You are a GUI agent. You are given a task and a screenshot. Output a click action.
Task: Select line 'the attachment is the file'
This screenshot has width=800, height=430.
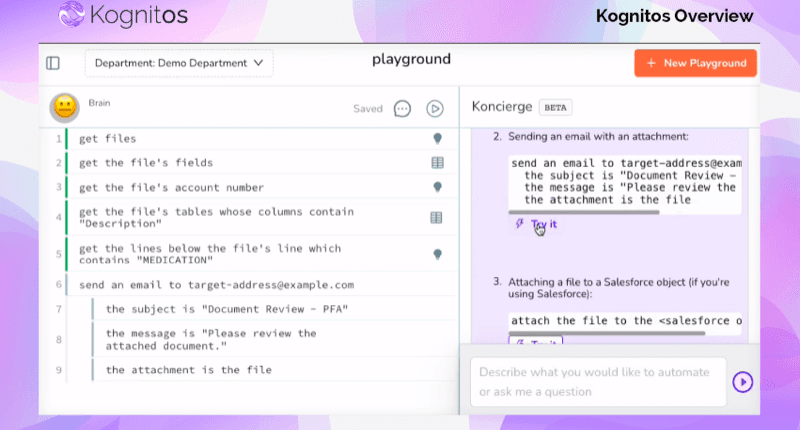(188, 370)
